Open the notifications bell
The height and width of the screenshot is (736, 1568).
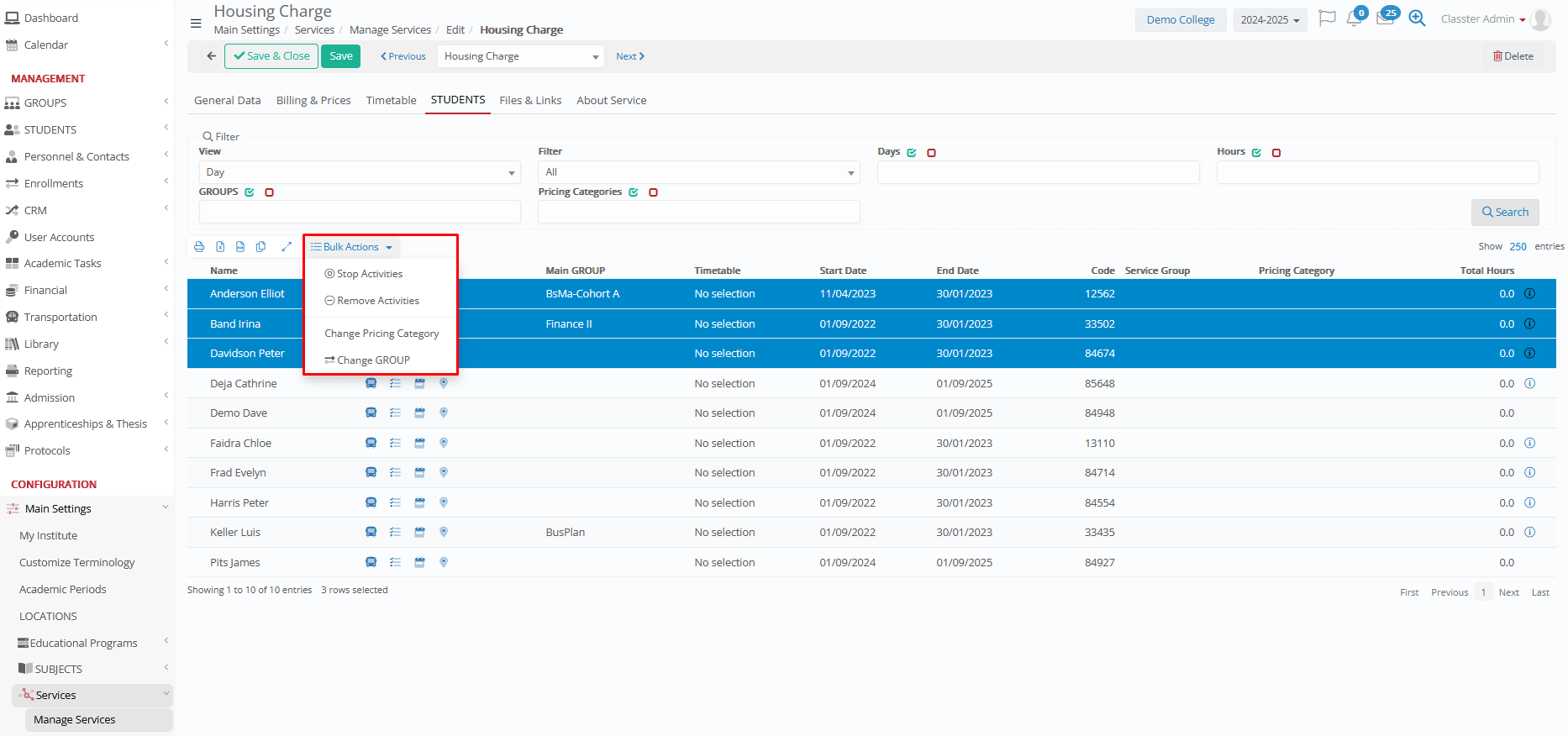coord(1354,19)
